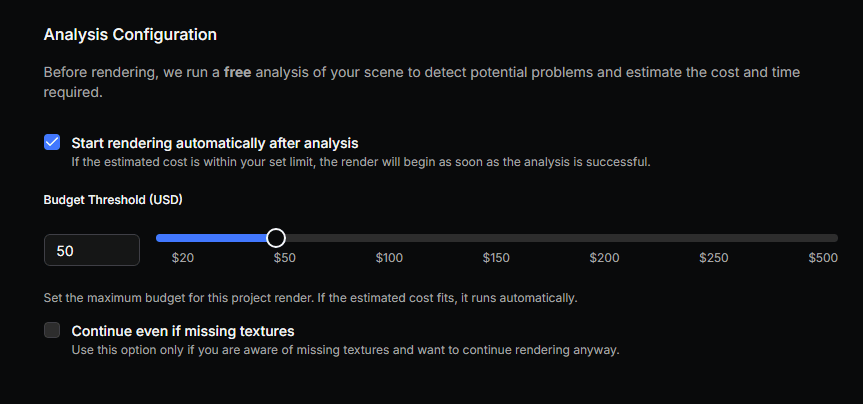Select the $50 mark under the slider
The image size is (863, 404).
(285, 258)
